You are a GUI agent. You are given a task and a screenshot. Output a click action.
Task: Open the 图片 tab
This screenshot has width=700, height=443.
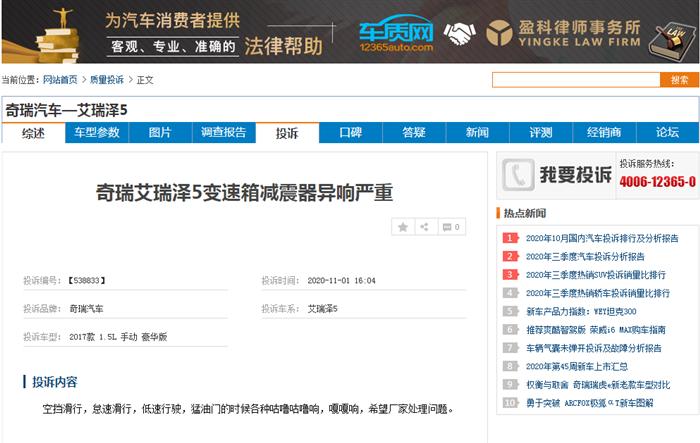tap(160, 133)
